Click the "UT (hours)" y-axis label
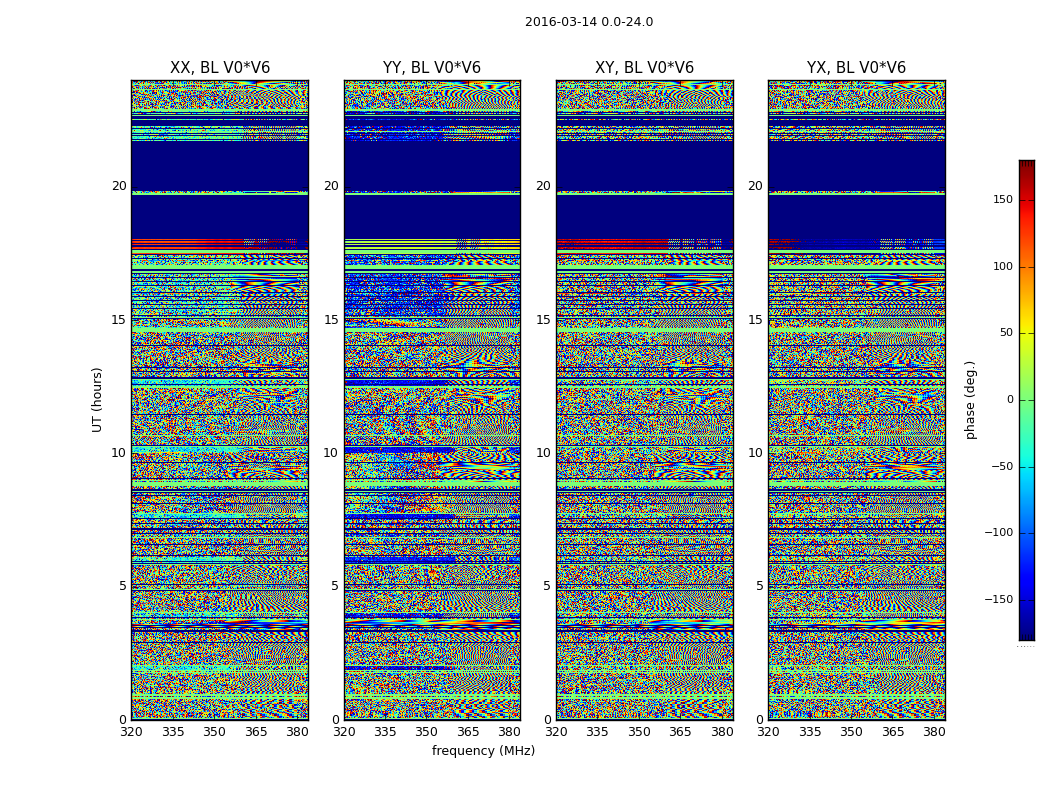 (x=98, y=400)
